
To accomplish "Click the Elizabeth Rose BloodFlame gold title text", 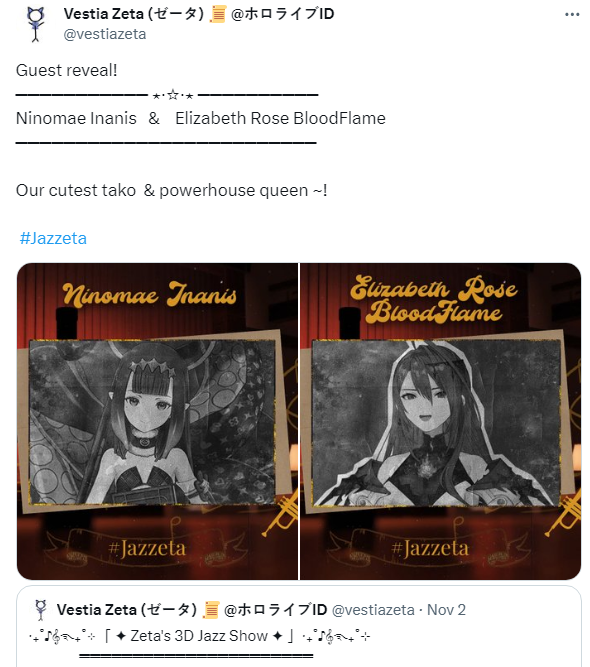I will pos(433,299).
